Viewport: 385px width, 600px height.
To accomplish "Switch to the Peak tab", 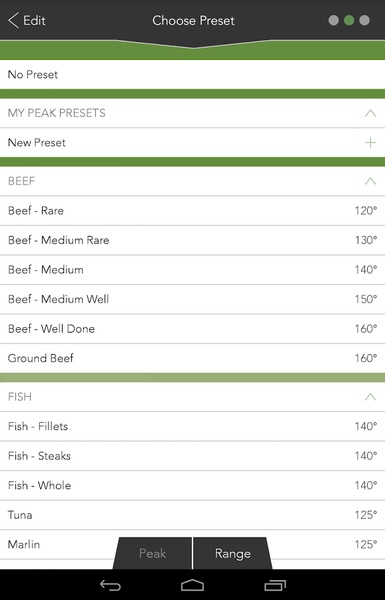I will click(153, 553).
